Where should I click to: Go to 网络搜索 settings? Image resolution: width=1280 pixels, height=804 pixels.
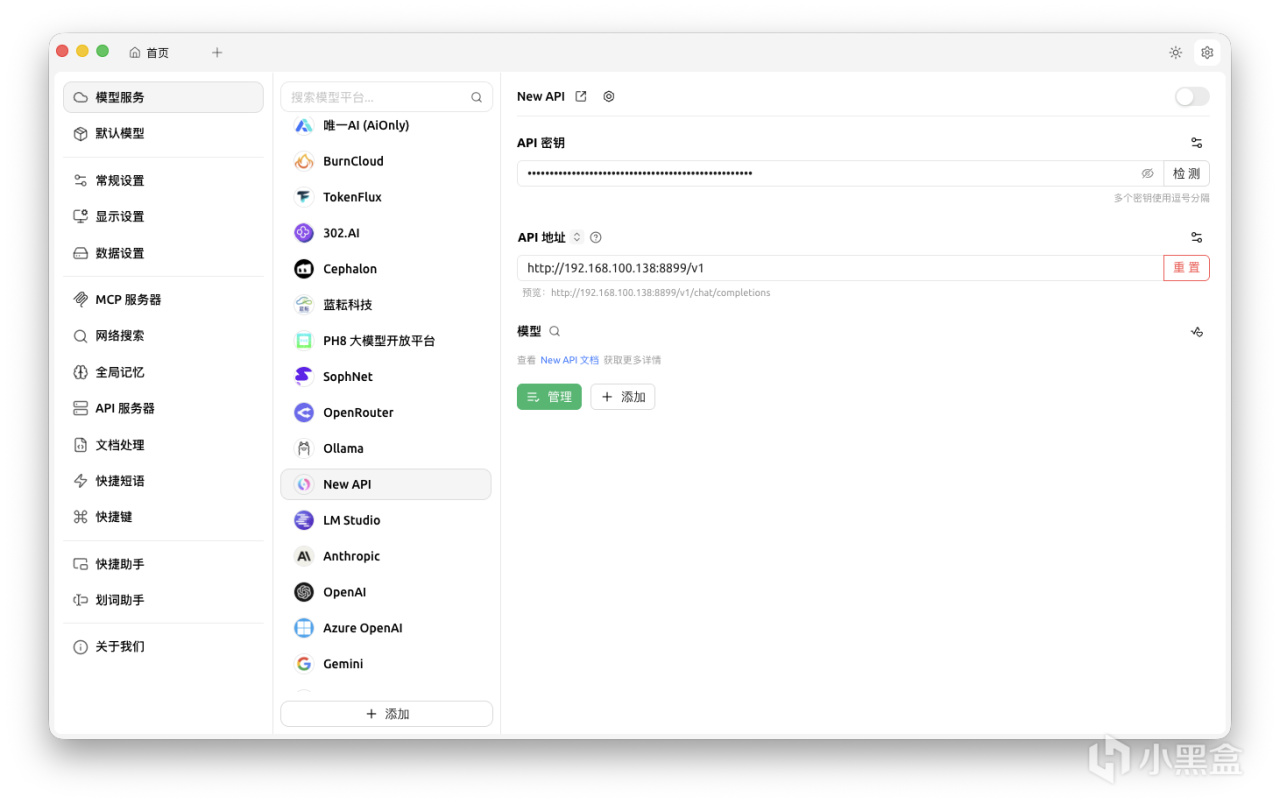[x=163, y=335]
